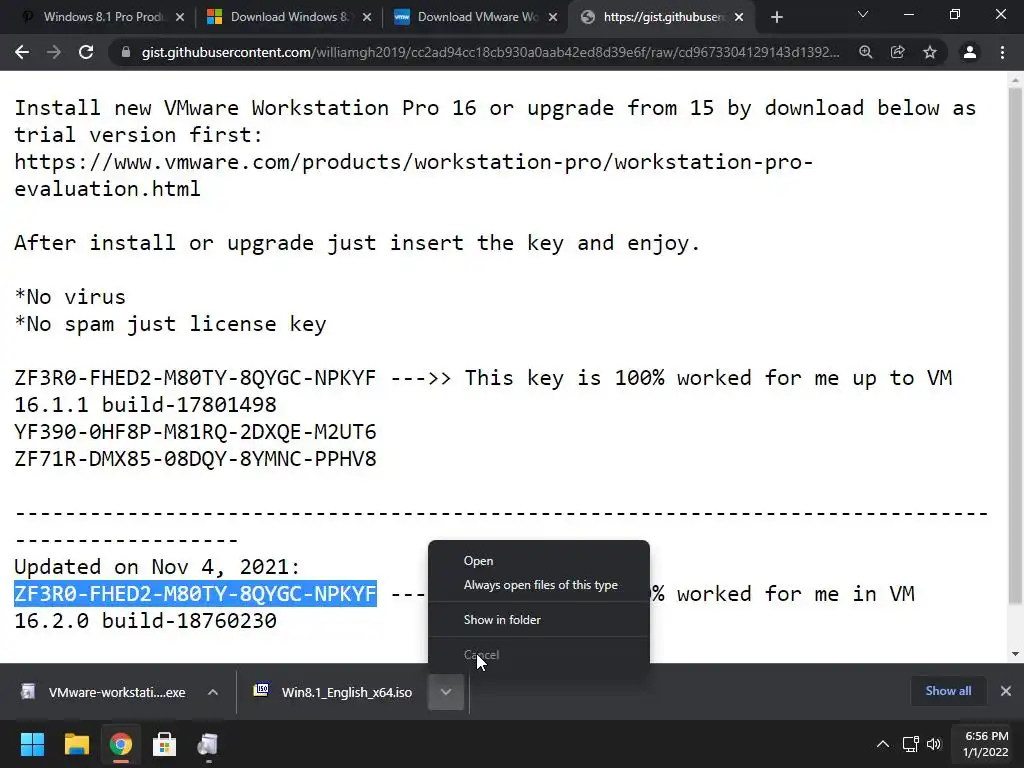Click the padlock site info icon
Image resolution: width=1024 pixels, height=768 pixels.
(125, 52)
